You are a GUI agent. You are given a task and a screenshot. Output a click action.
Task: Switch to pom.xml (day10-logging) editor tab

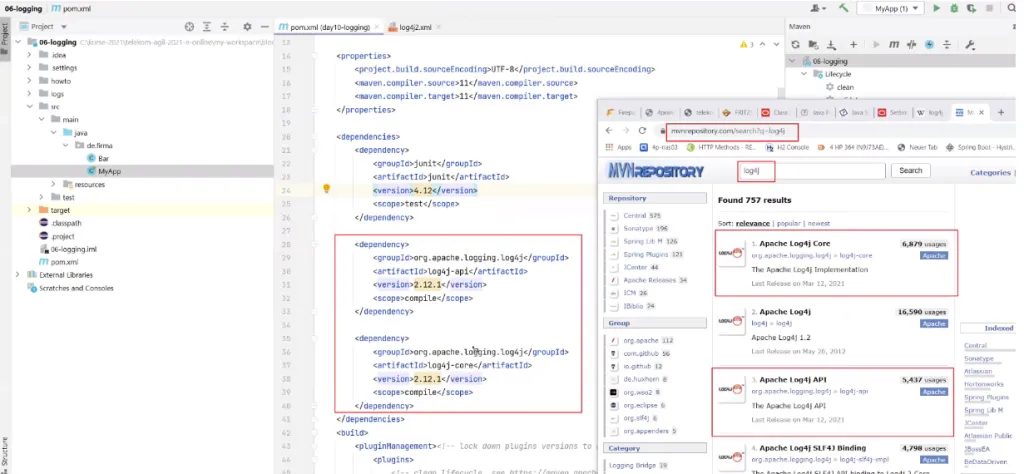point(327,27)
